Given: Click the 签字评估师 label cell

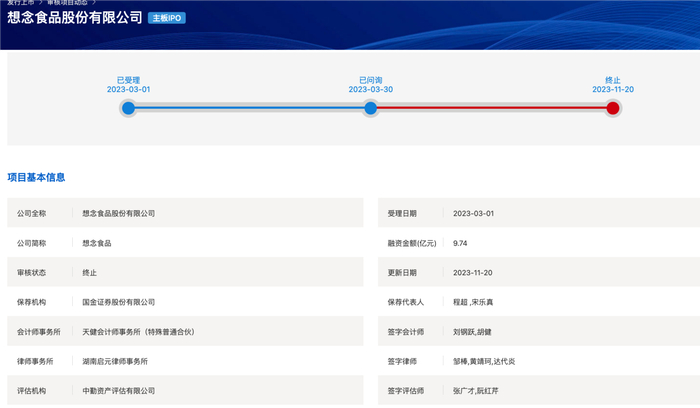Looking at the screenshot, I should tap(405, 391).
